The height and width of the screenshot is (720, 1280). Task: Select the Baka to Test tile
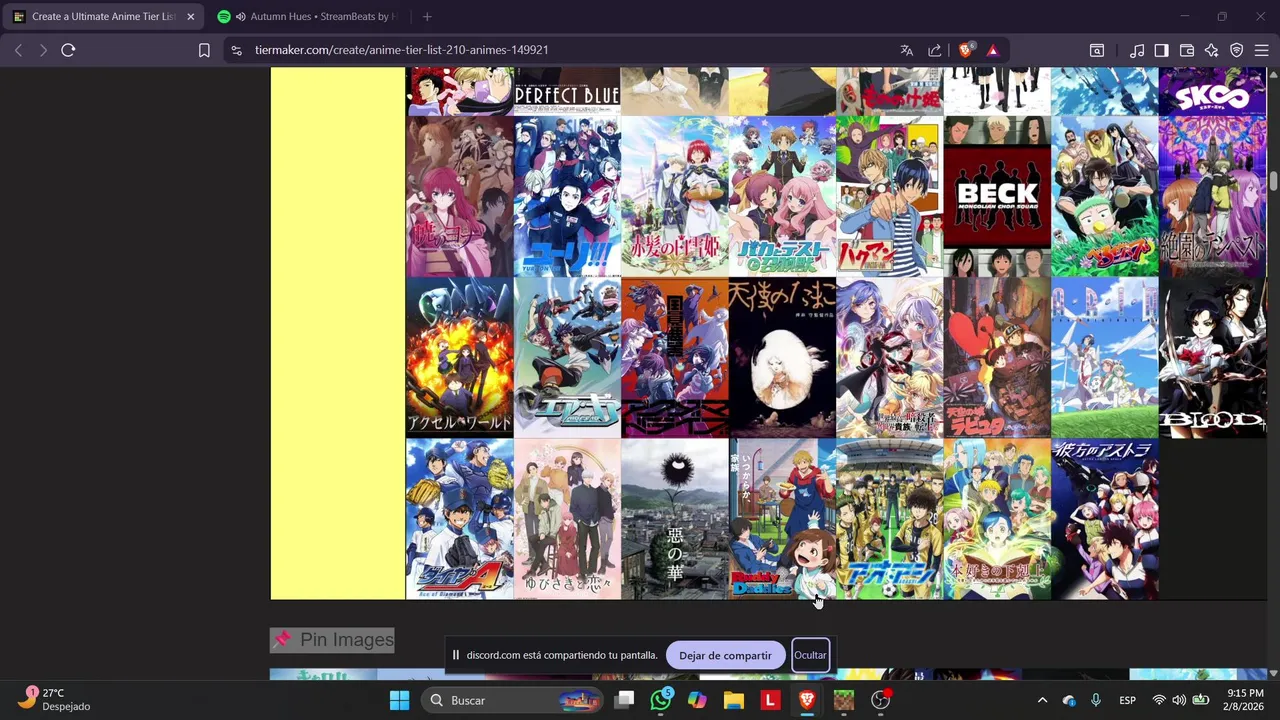[x=782, y=197]
